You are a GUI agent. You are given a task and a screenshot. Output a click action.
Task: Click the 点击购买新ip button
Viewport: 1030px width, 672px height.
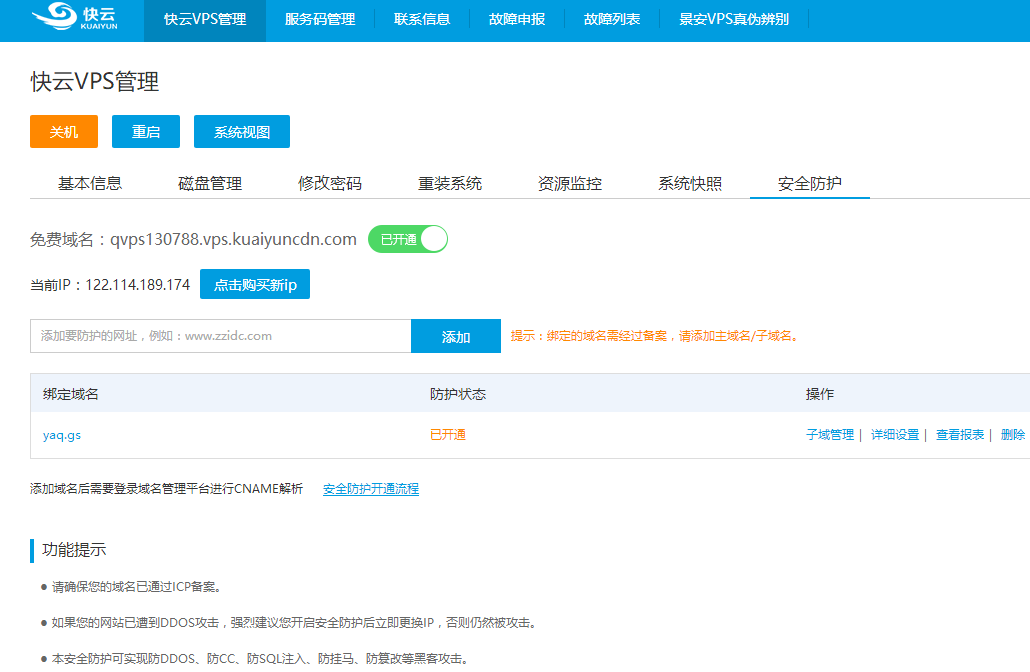coord(255,285)
